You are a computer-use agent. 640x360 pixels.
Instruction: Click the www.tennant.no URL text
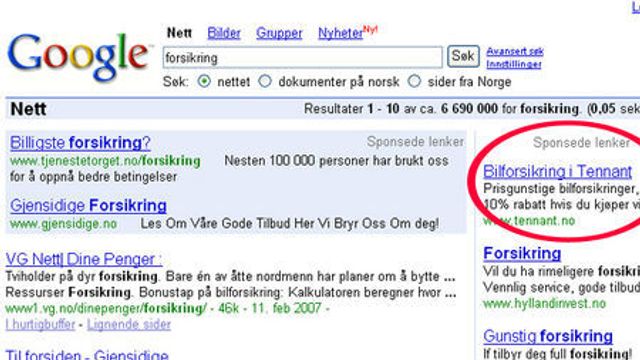(x=529, y=221)
